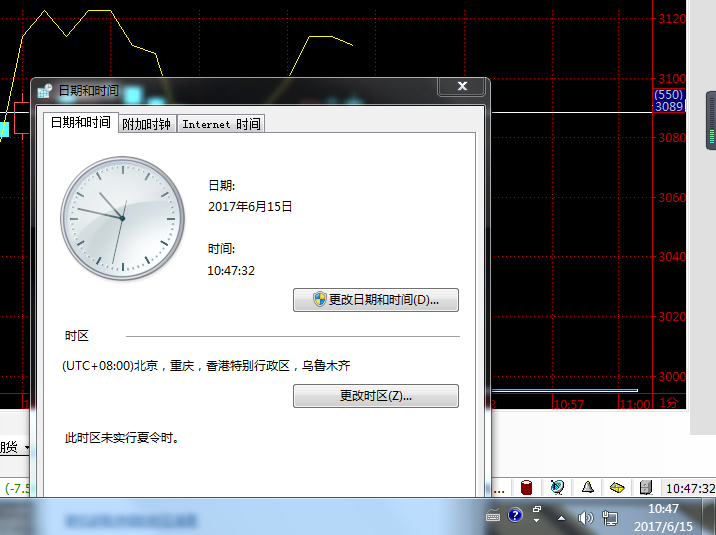Click the keyboard icon in the taskbar language bar
Viewport: 716px width, 535px height.
click(x=493, y=517)
